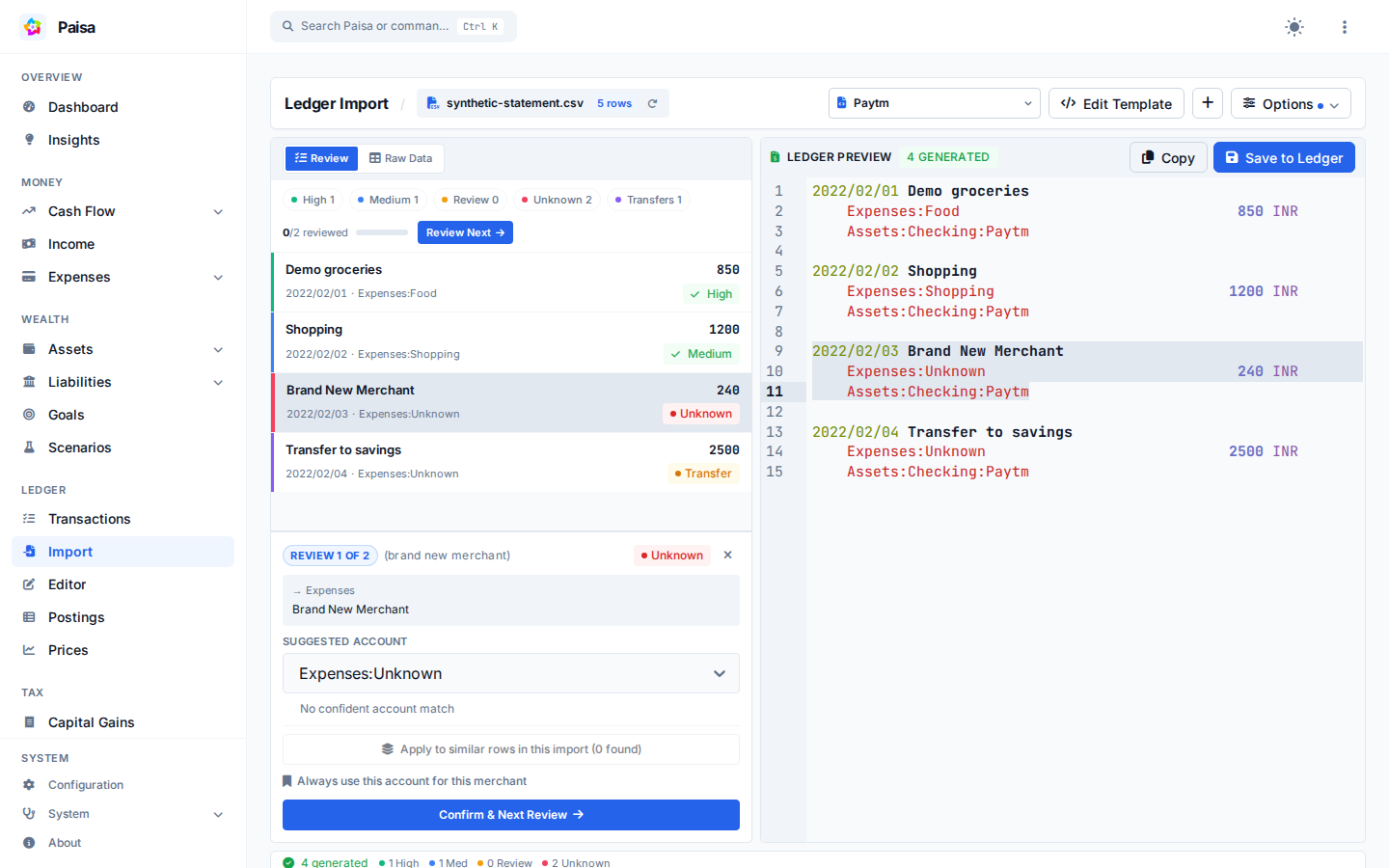Filter by High confidence rows
1389x868 pixels.
tap(313, 200)
